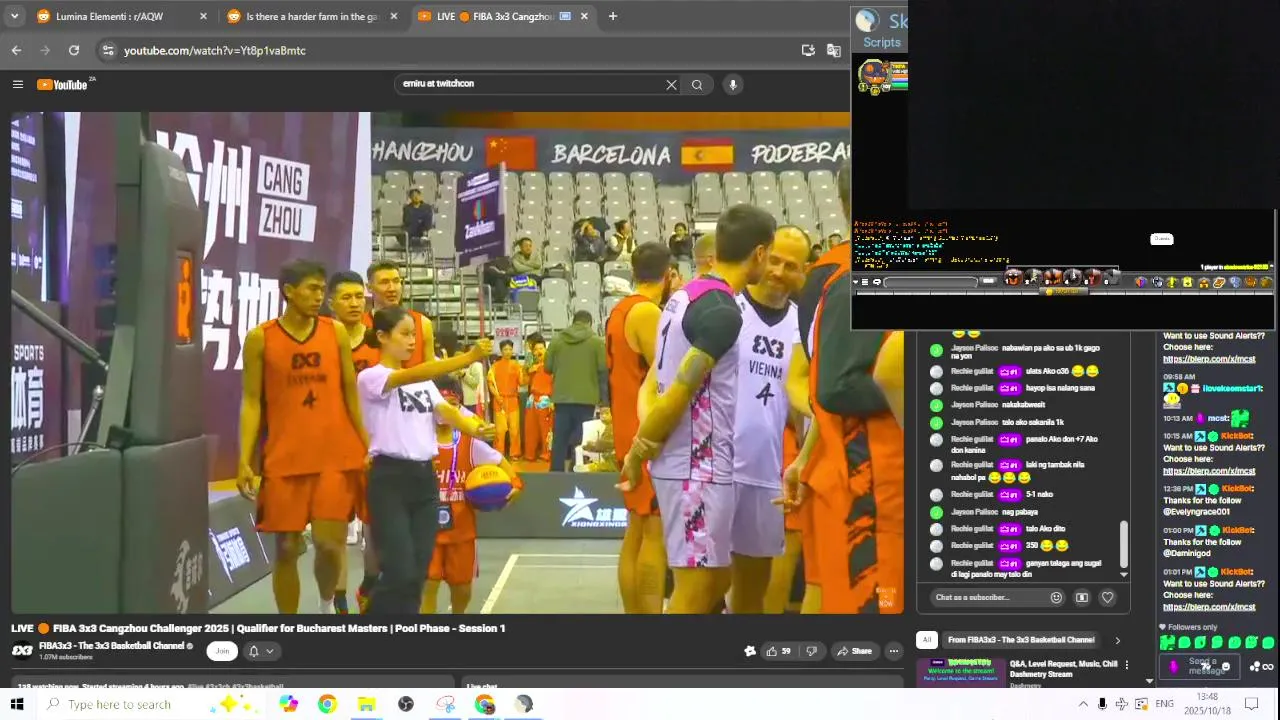Open the Windows Start menu
The image size is (1280, 720).
[17, 704]
